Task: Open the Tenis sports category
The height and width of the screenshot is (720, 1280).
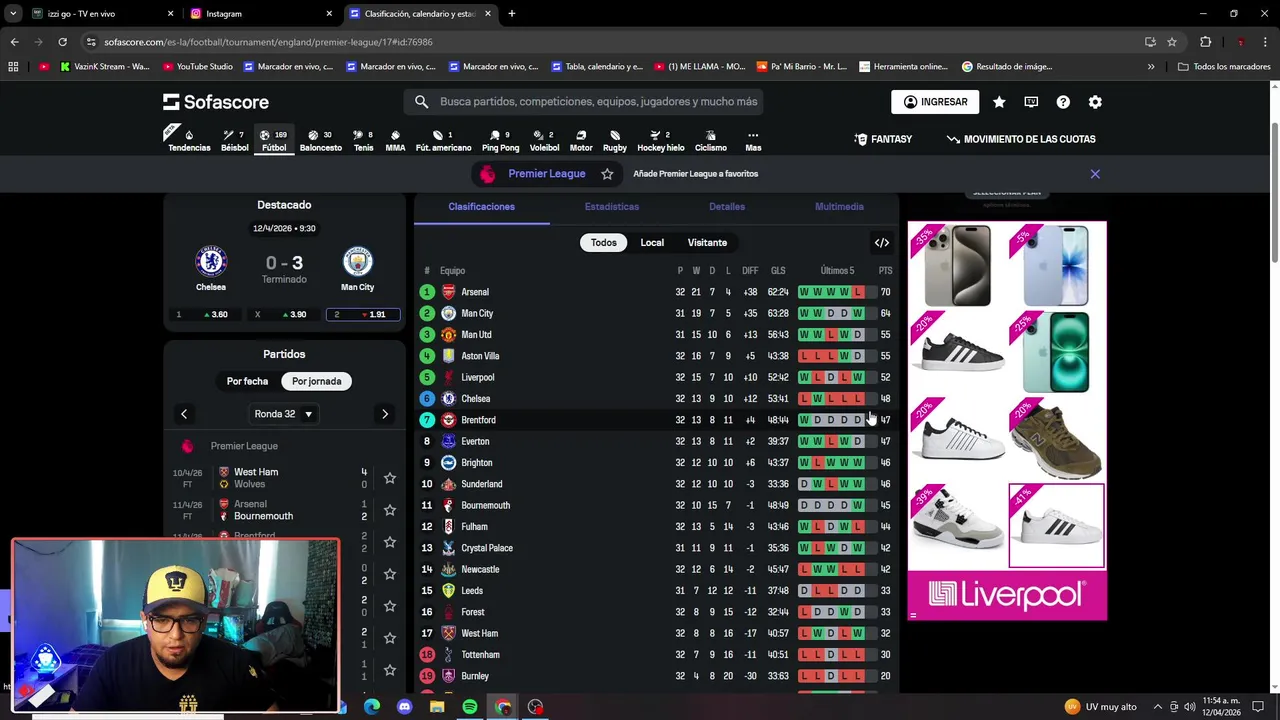Action: [x=363, y=141]
